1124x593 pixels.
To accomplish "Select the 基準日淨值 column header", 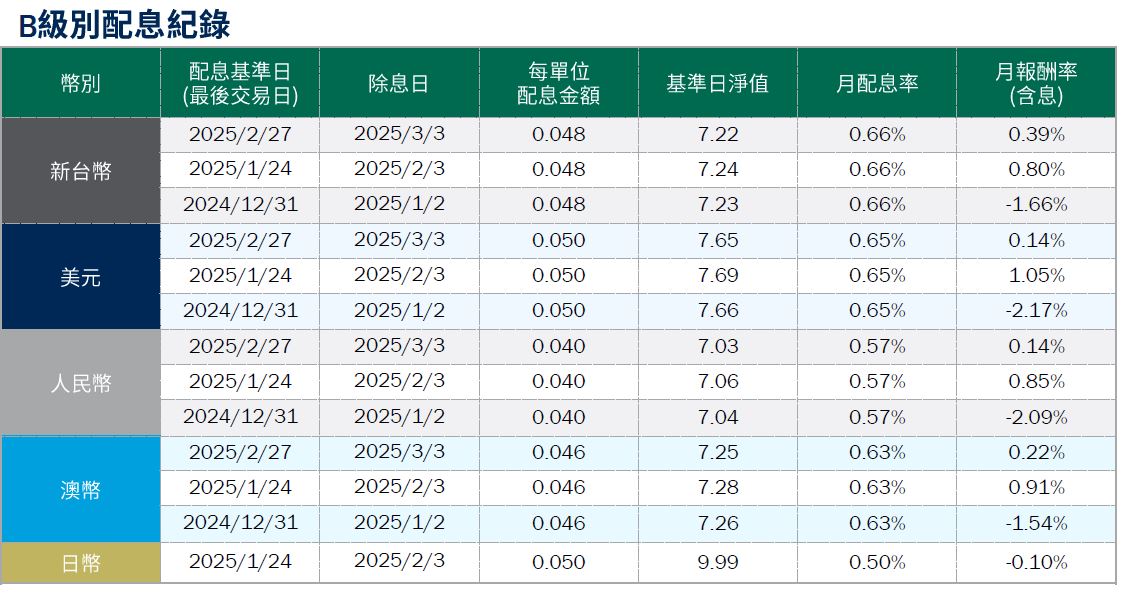I will [717, 84].
